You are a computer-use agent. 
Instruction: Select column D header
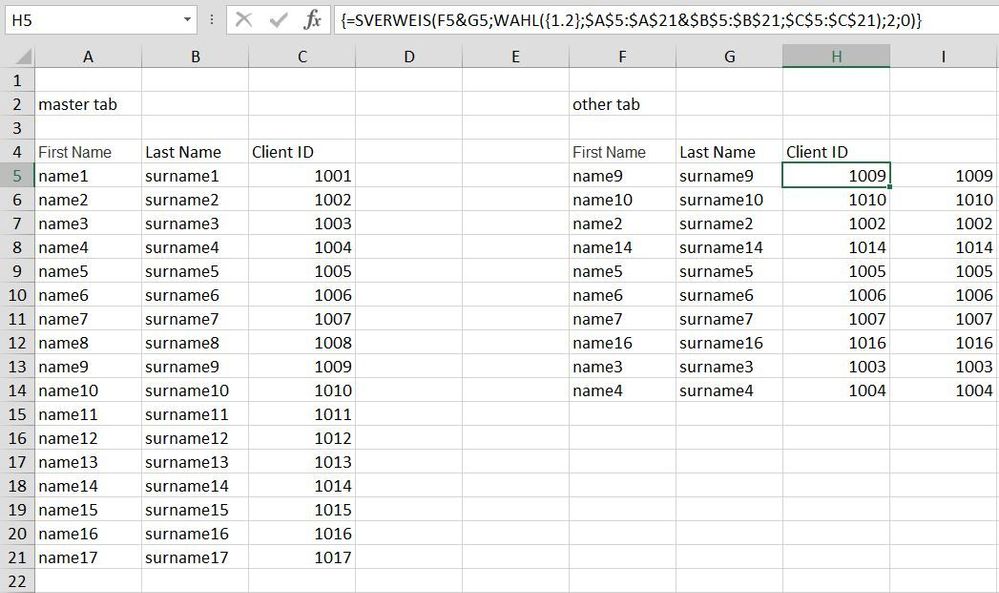click(409, 57)
